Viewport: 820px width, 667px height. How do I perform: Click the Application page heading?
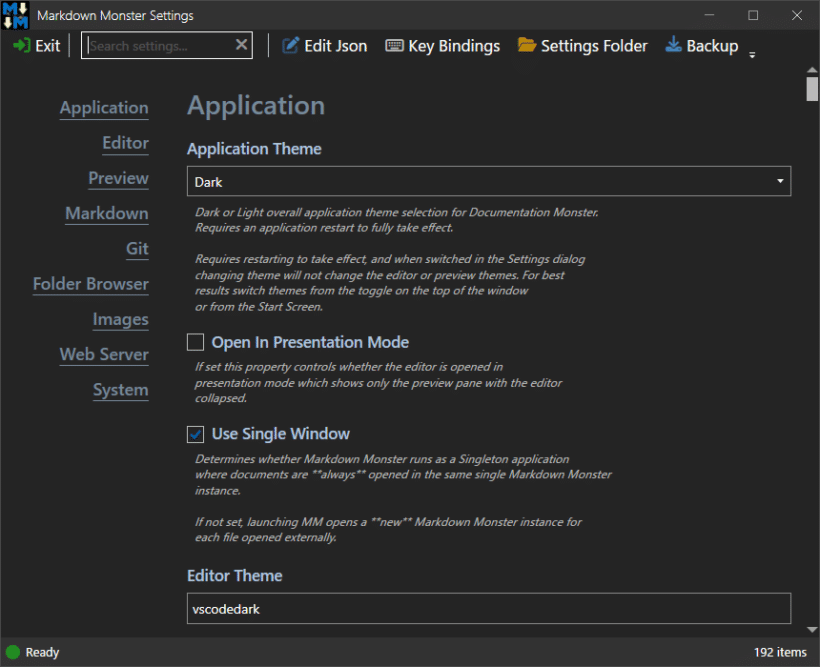click(x=256, y=106)
